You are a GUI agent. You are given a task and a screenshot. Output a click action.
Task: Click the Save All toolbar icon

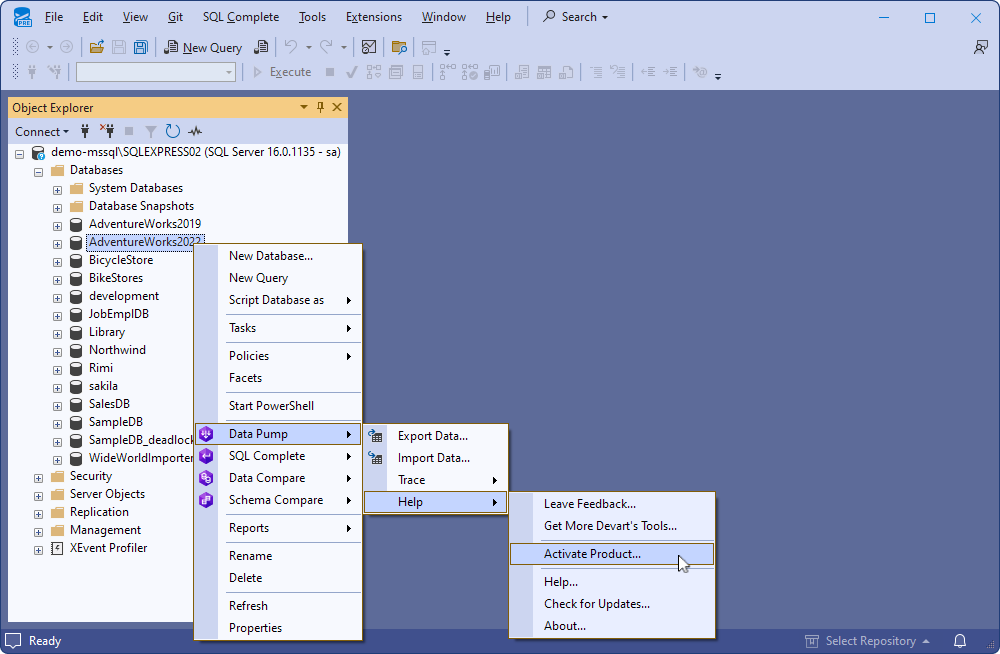click(140, 47)
